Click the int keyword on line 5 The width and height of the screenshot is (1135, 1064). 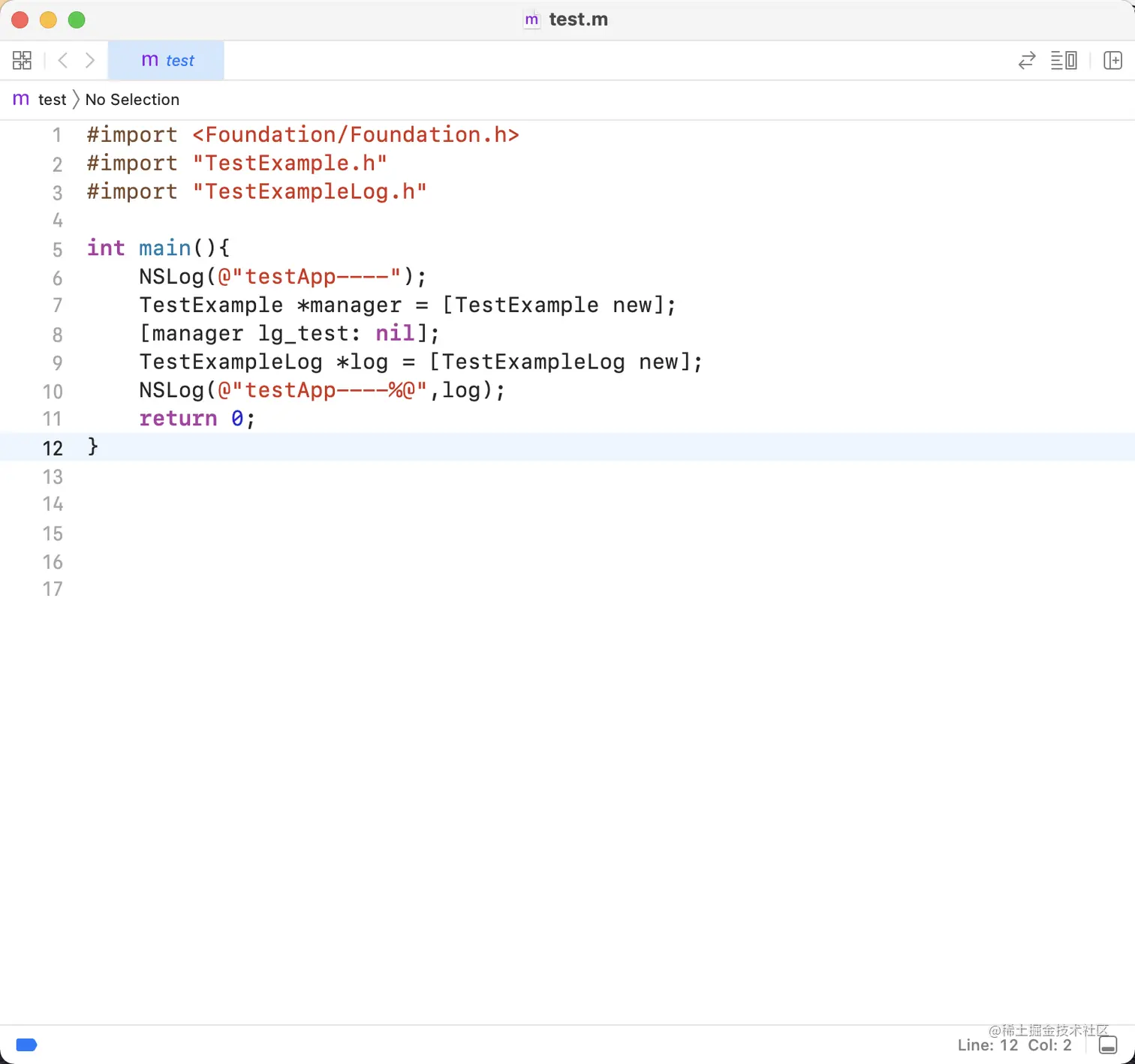click(106, 248)
